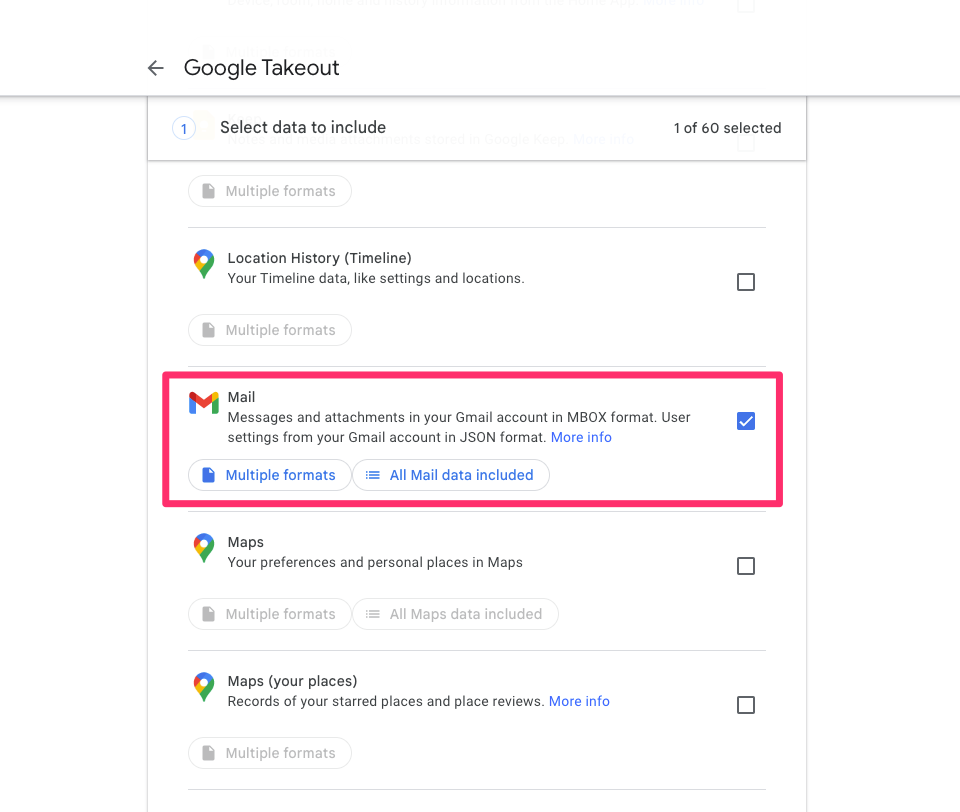Check the Maps checkbox
The height and width of the screenshot is (812, 960).
[x=746, y=566]
